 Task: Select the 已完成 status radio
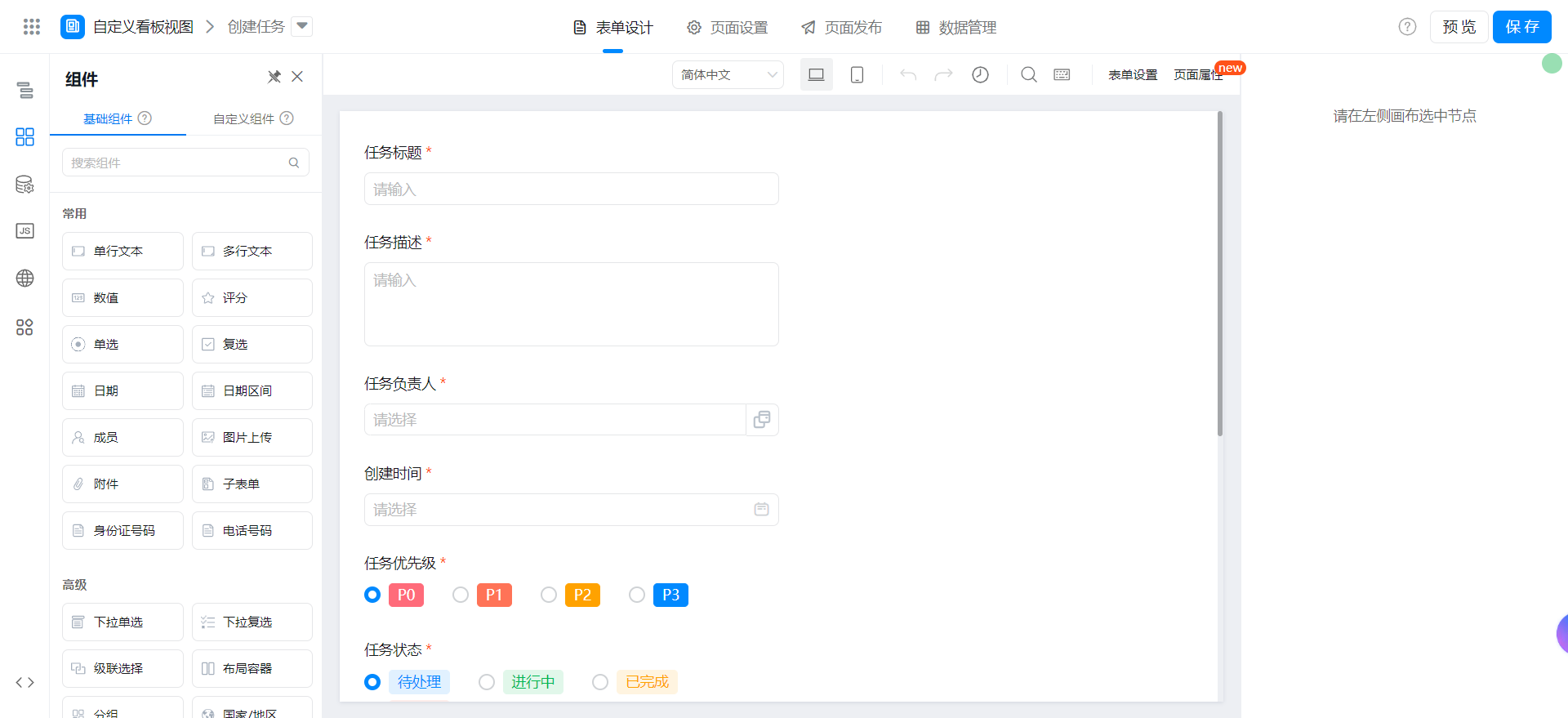click(600, 681)
